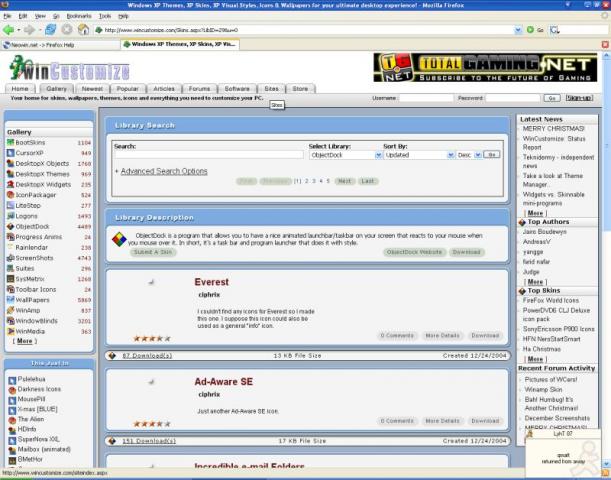Close the current tab with red X
The width and height of the screenshot is (611, 480).
[x=605, y=45]
